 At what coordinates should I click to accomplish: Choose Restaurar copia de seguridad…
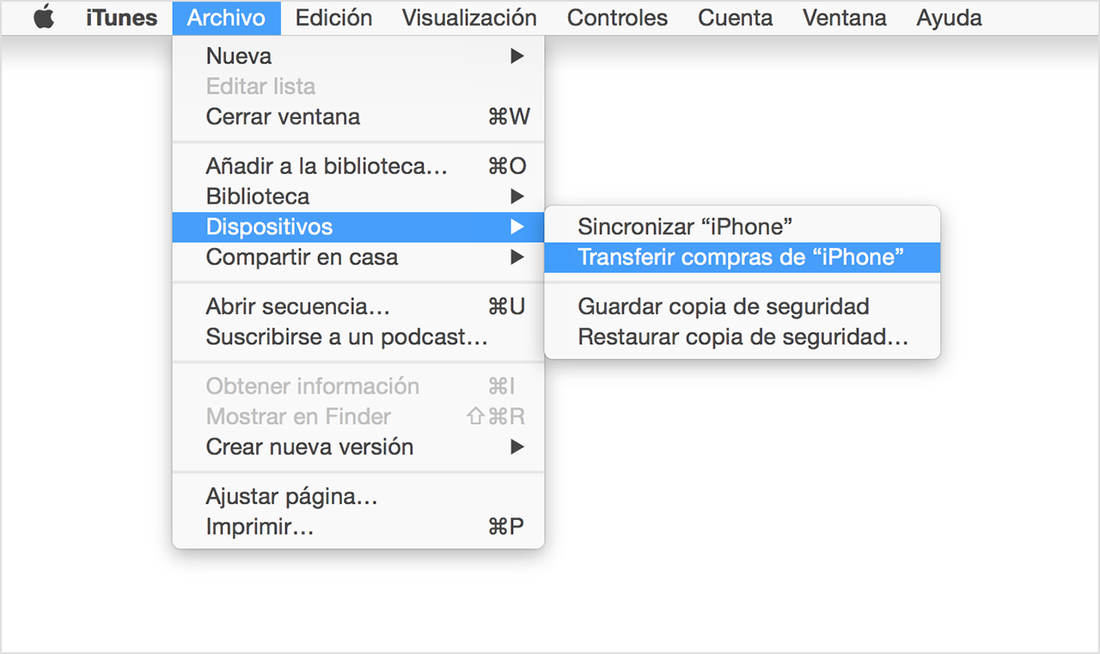coord(742,337)
